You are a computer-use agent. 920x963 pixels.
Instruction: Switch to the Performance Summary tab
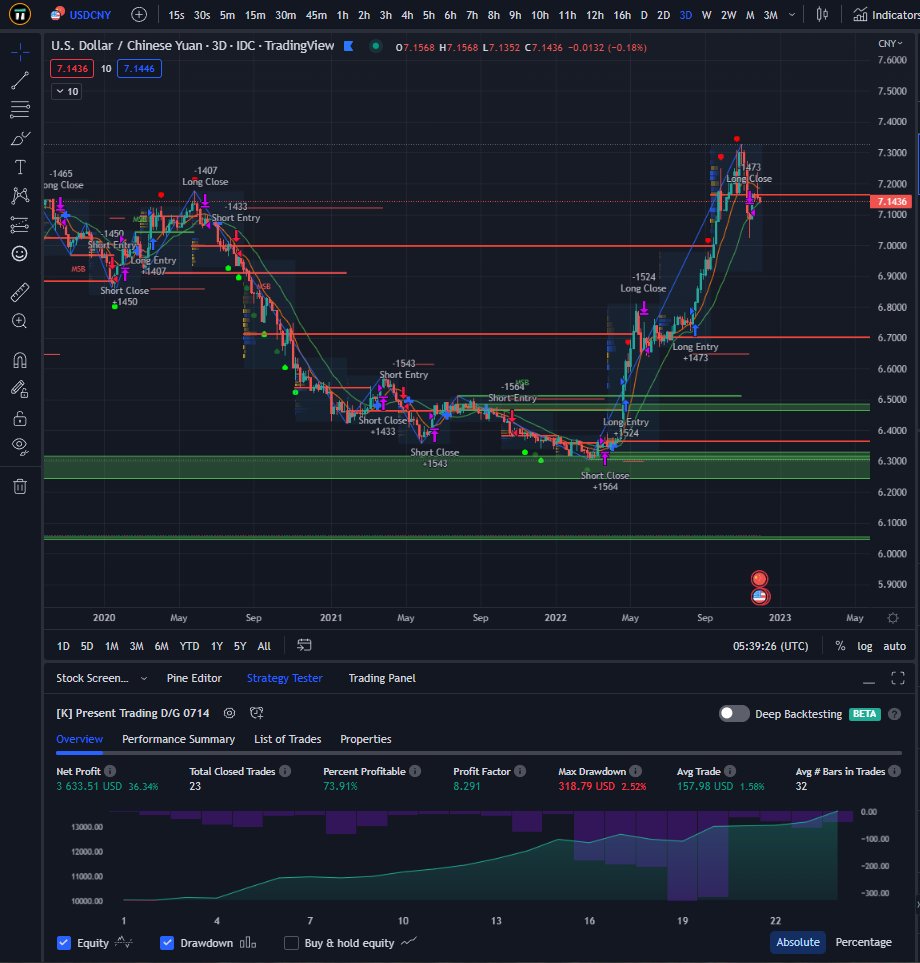tap(178, 739)
